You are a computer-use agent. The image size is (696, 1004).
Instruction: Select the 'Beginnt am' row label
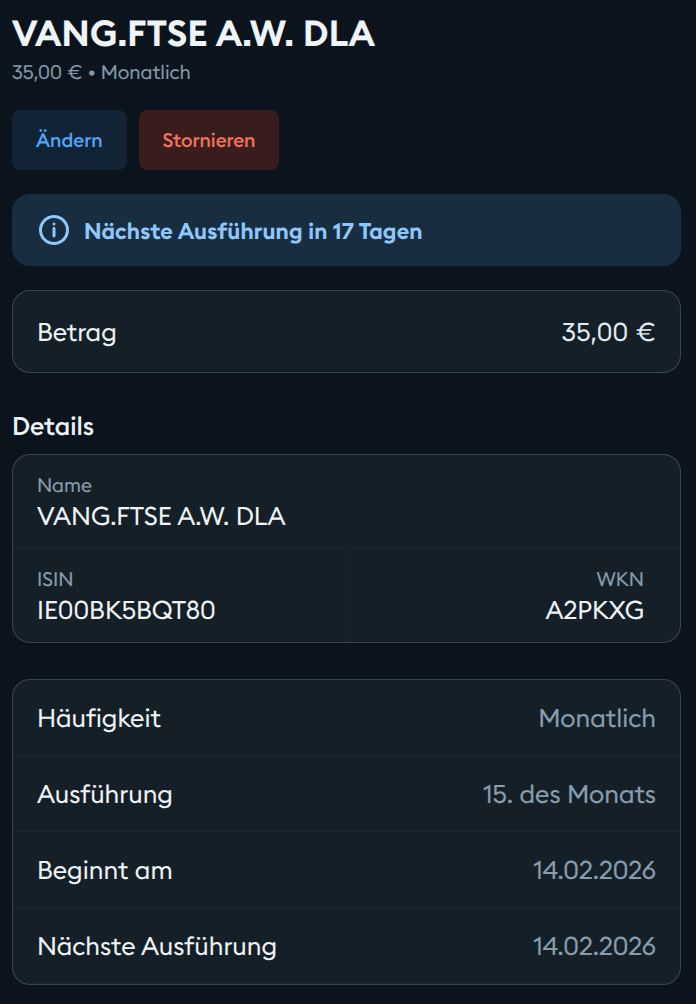coord(105,871)
